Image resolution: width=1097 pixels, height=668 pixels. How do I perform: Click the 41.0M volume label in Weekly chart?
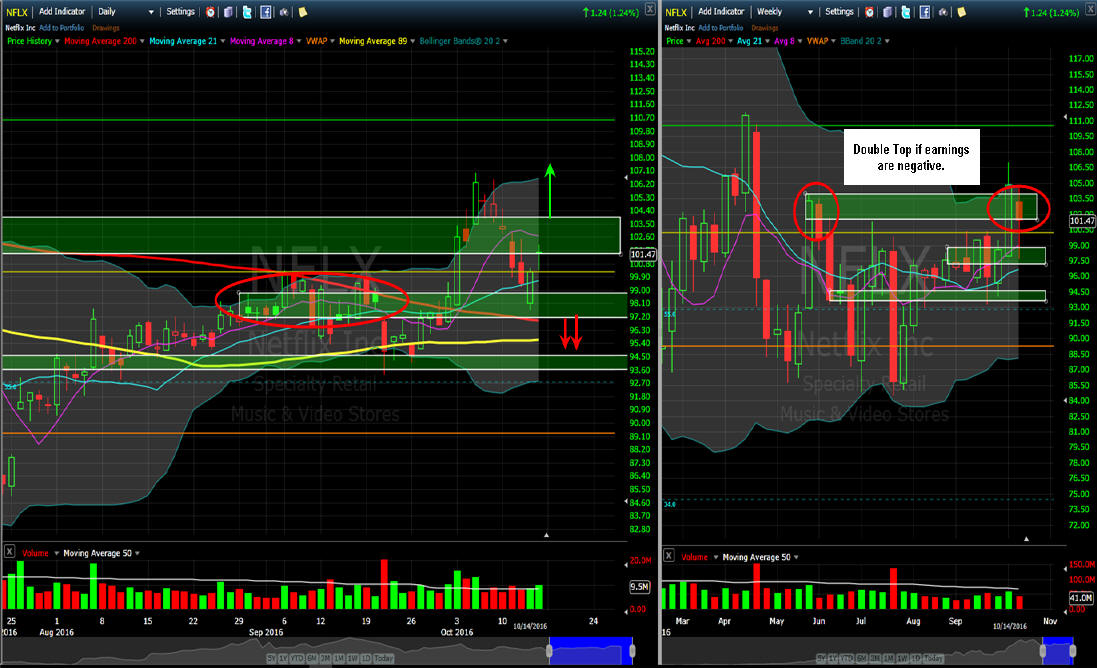1081,597
